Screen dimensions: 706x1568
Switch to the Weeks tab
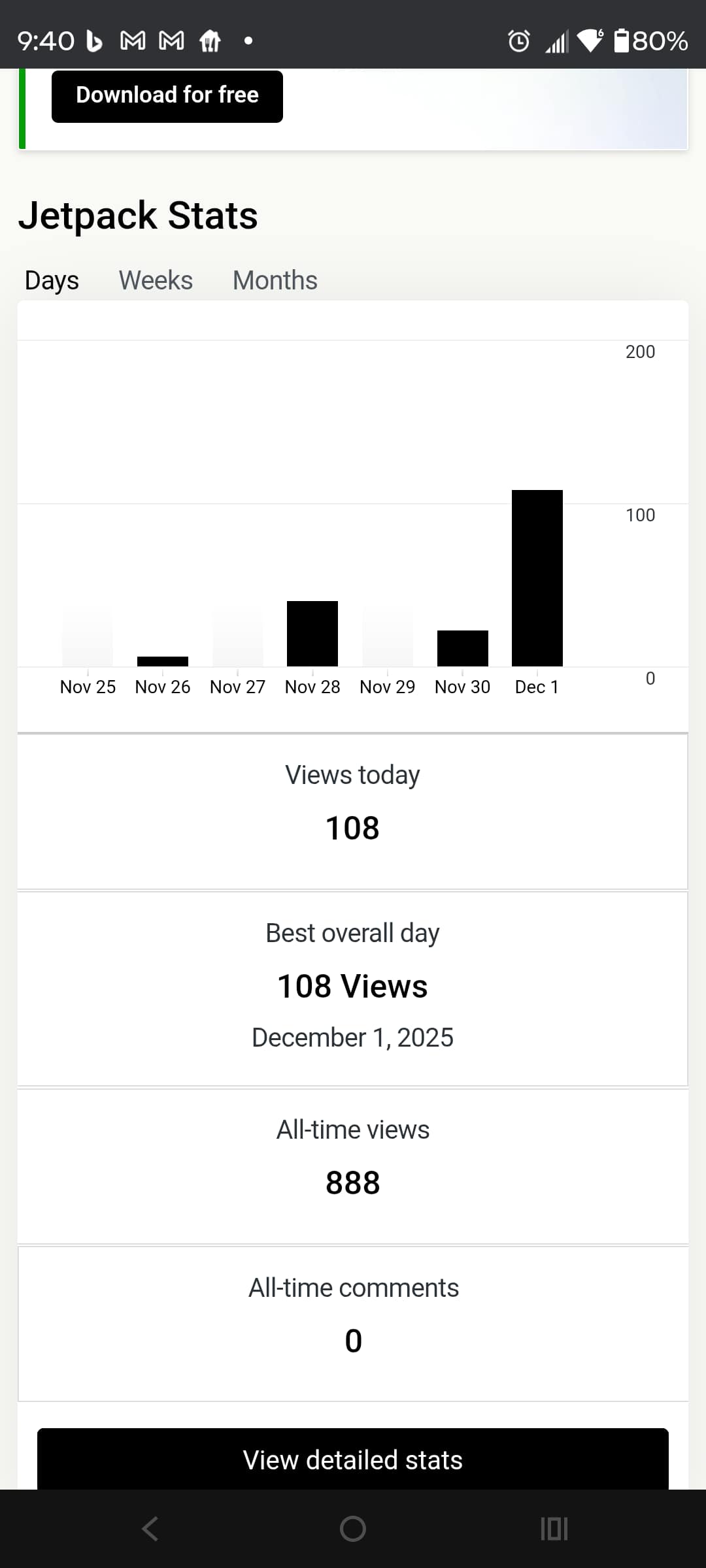pos(154,280)
